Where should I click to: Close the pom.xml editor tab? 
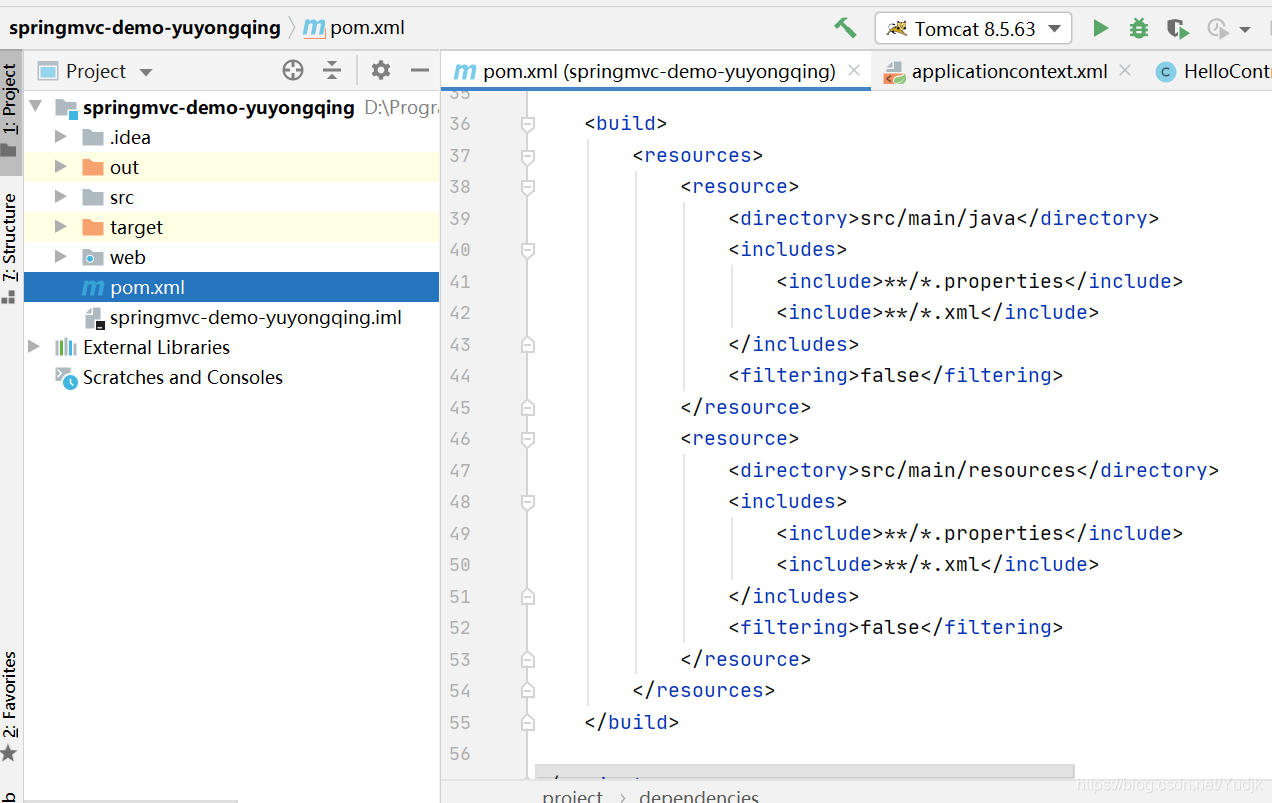coord(853,70)
